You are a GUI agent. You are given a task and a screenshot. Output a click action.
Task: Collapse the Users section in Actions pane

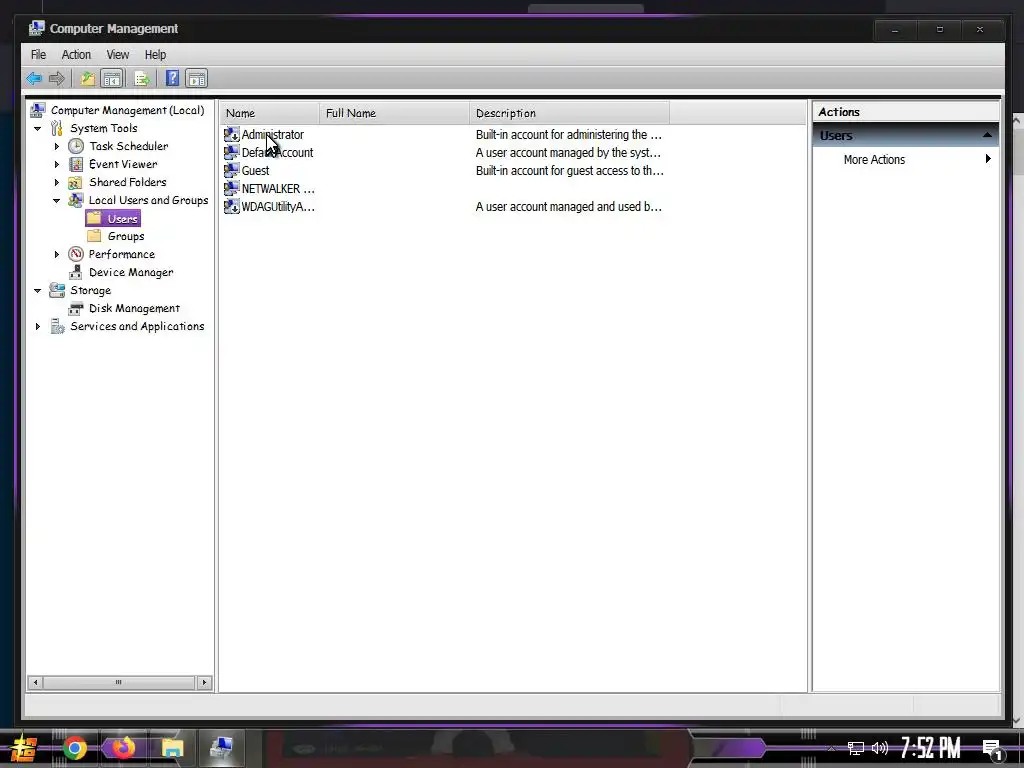point(987,135)
